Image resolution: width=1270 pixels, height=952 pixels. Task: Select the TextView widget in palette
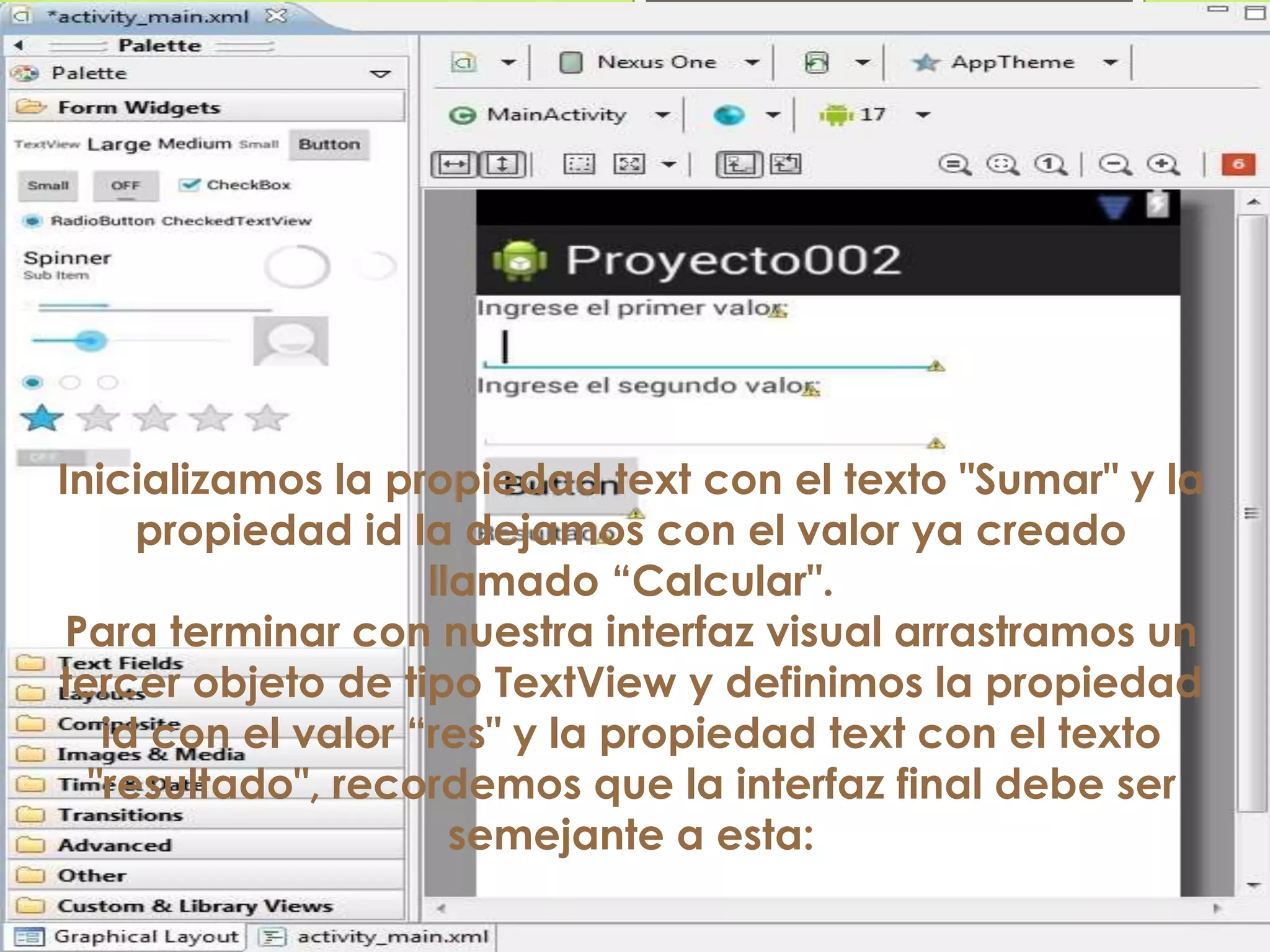(x=47, y=144)
